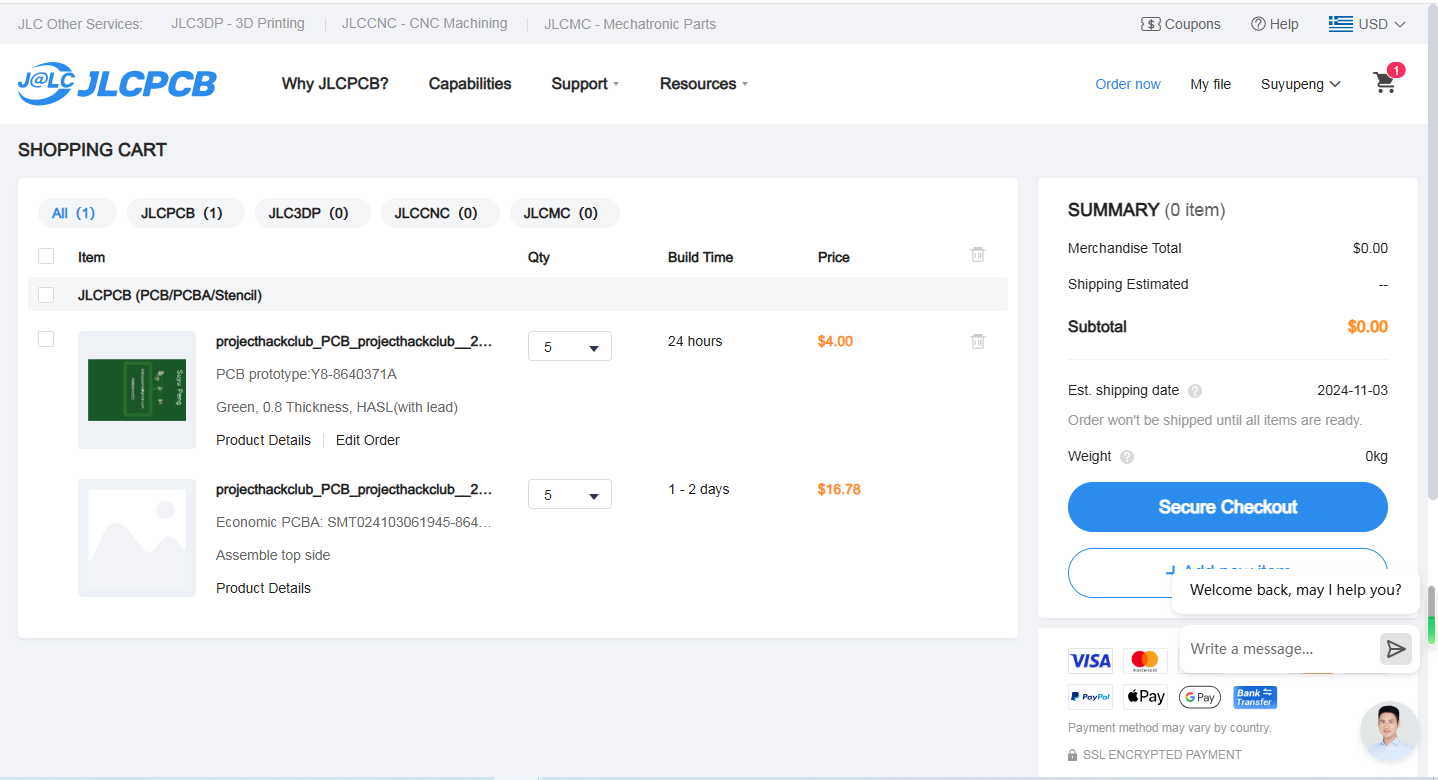Open Why JLCPCB? menu item
The height and width of the screenshot is (780, 1438).
point(335,84)
